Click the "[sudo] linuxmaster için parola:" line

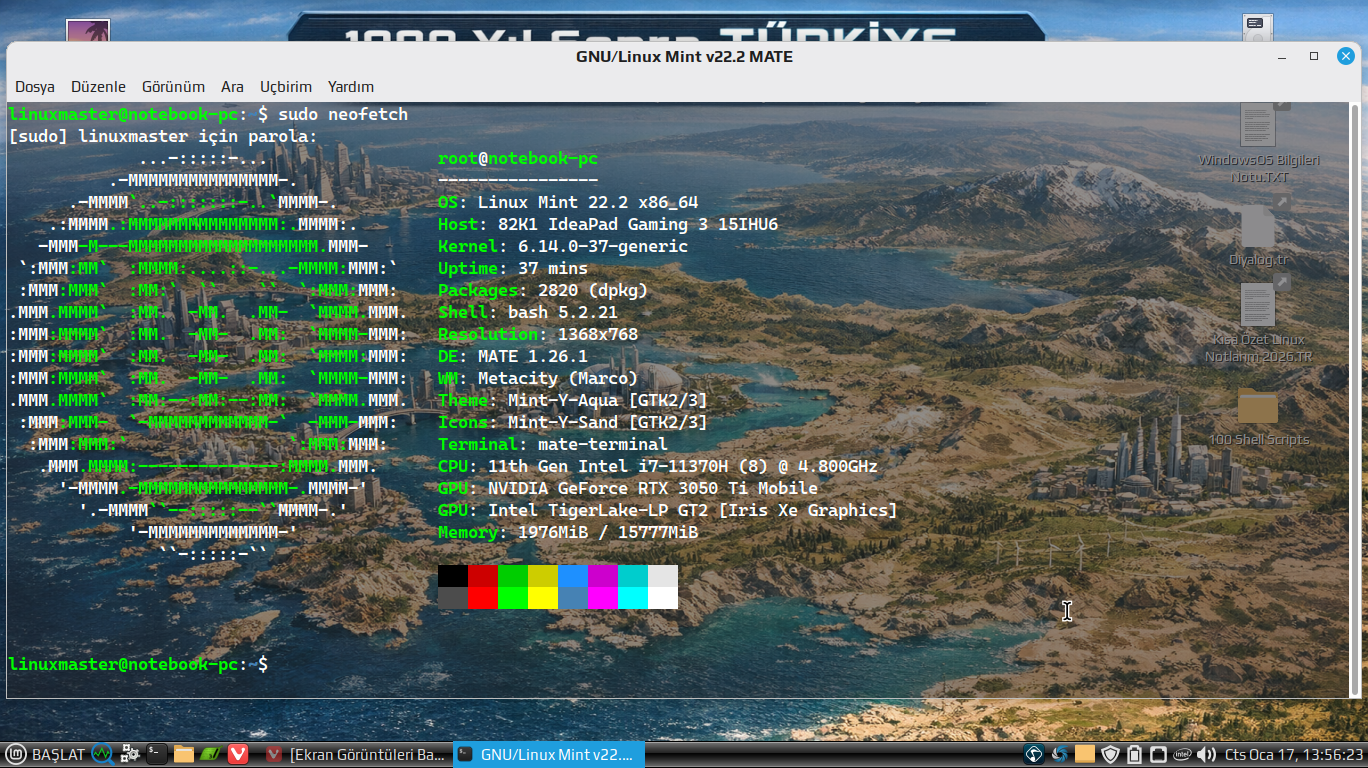pos(163,136)
